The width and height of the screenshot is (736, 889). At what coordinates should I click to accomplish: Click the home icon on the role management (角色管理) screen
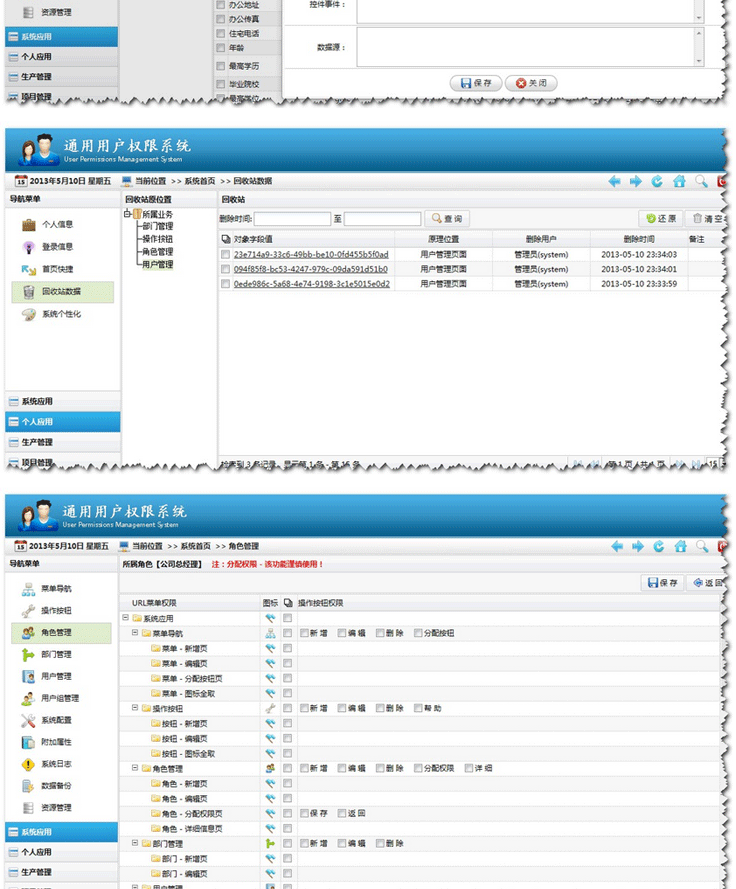pyautogui.click(x=680, y=547)
